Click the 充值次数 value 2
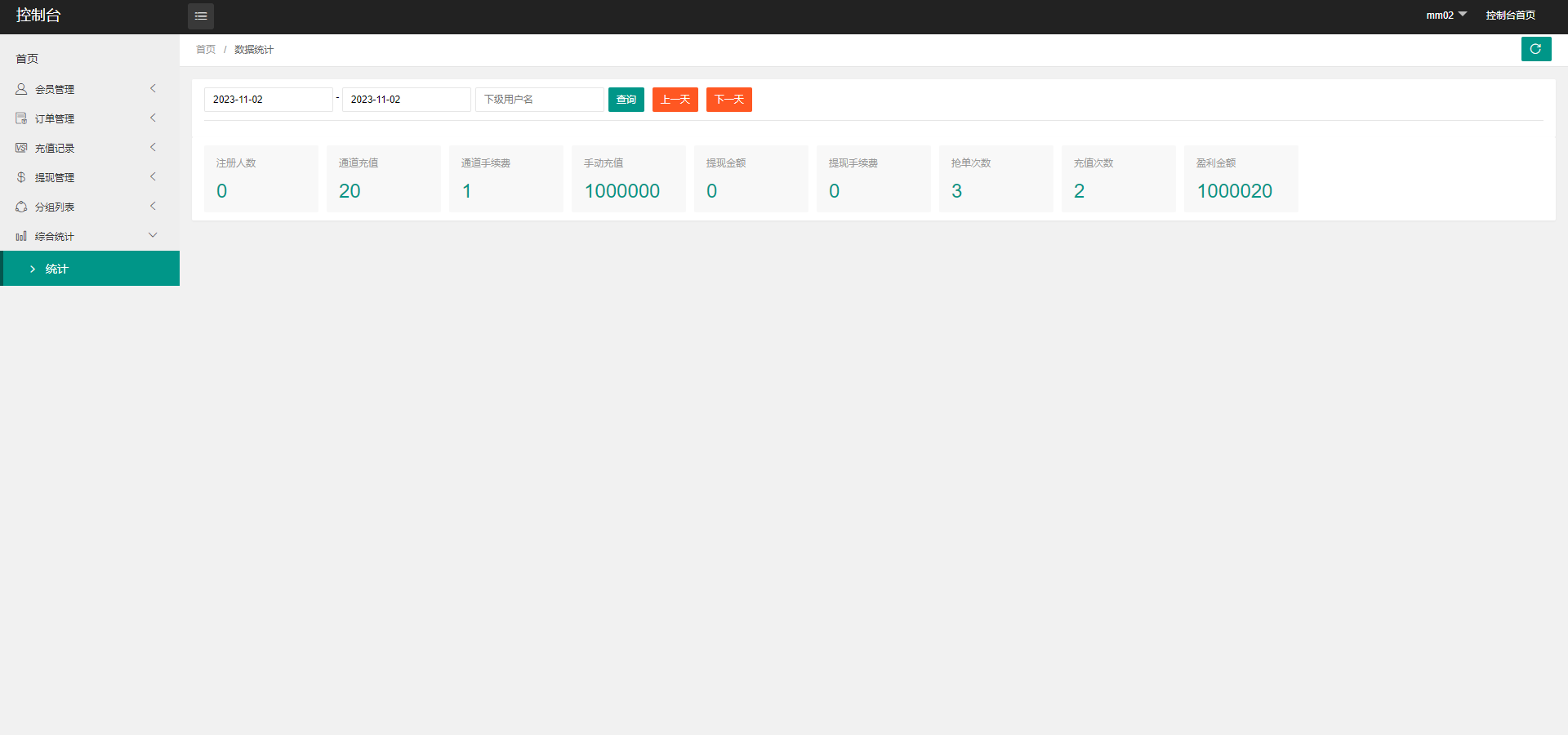 (1080, 191)
